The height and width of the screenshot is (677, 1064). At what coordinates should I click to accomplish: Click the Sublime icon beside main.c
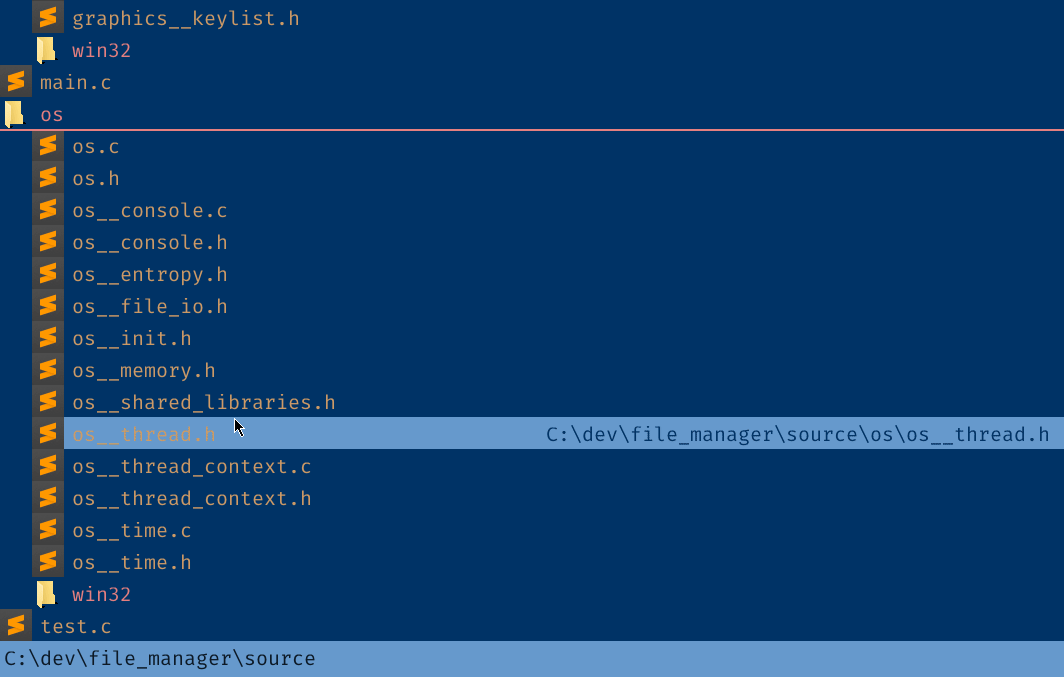[16, 82]
